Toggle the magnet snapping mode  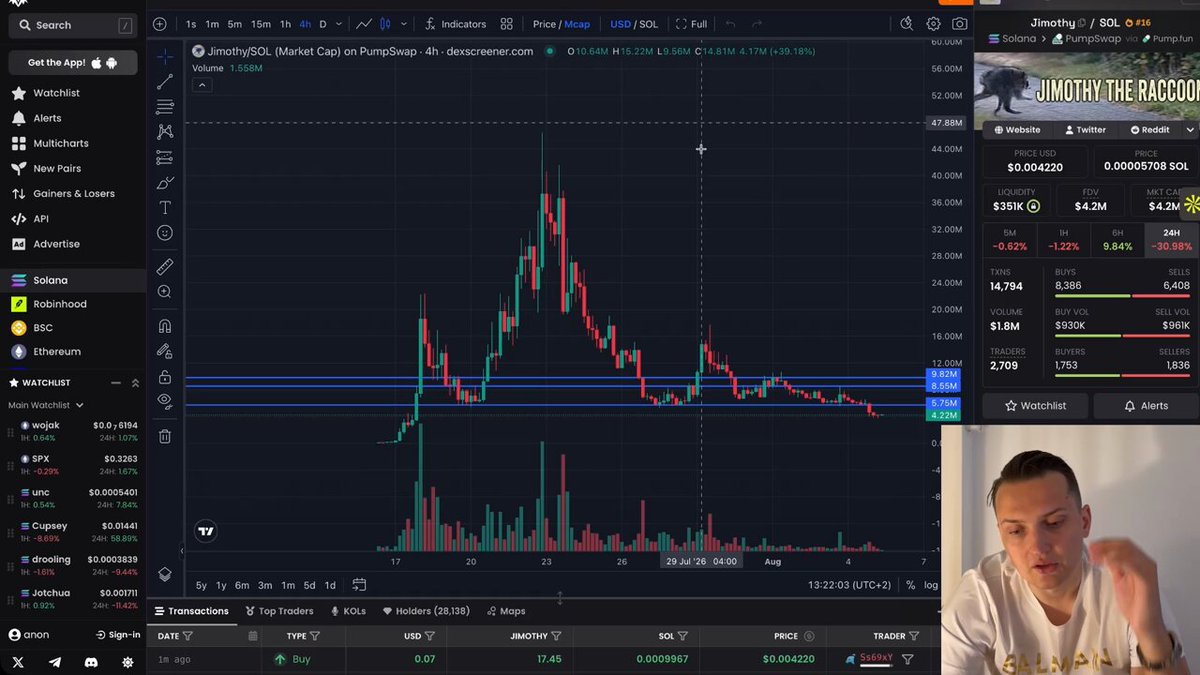click(165, 326)
